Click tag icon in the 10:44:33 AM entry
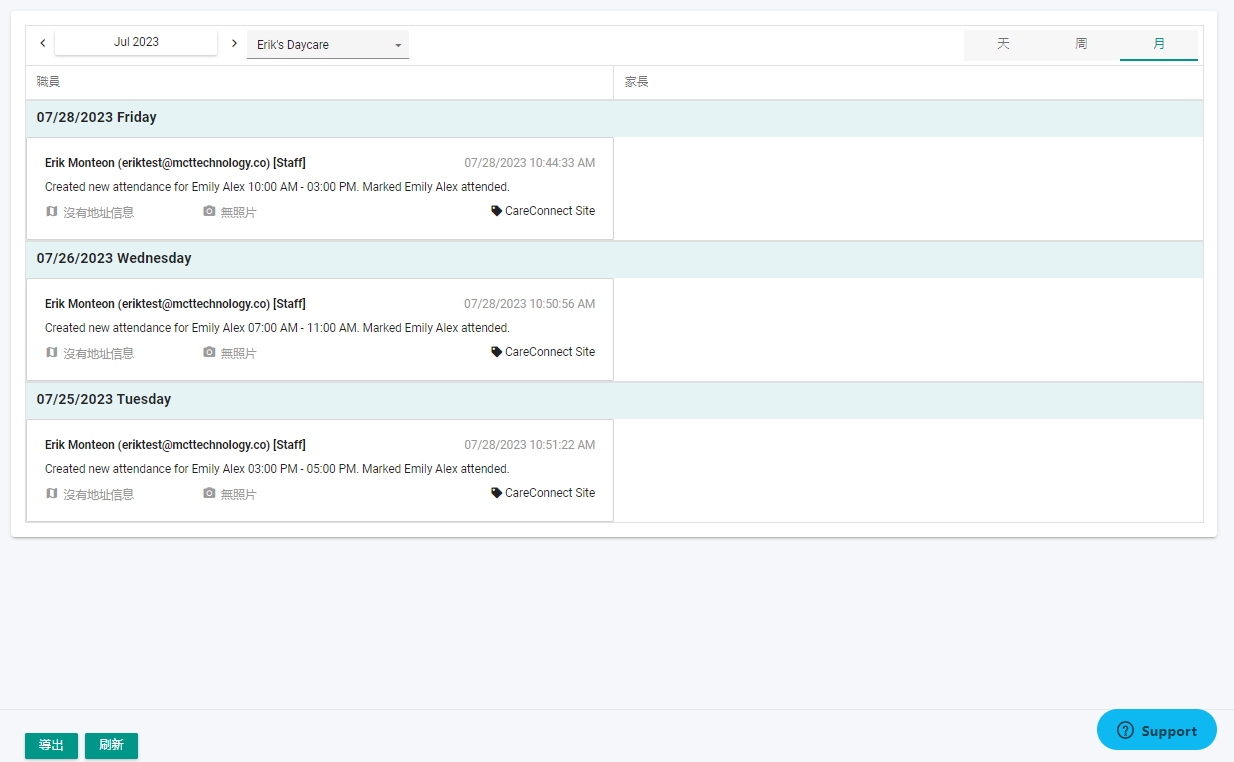This screenshot has width=1234, height=762. (x=496, y=212)
